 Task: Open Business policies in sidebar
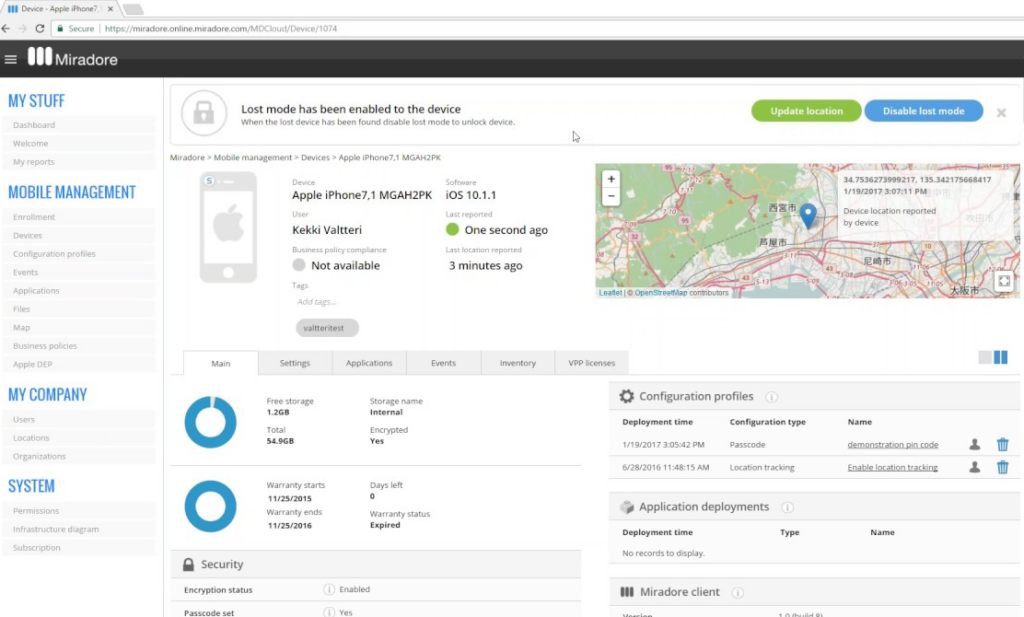click(79, 345)
